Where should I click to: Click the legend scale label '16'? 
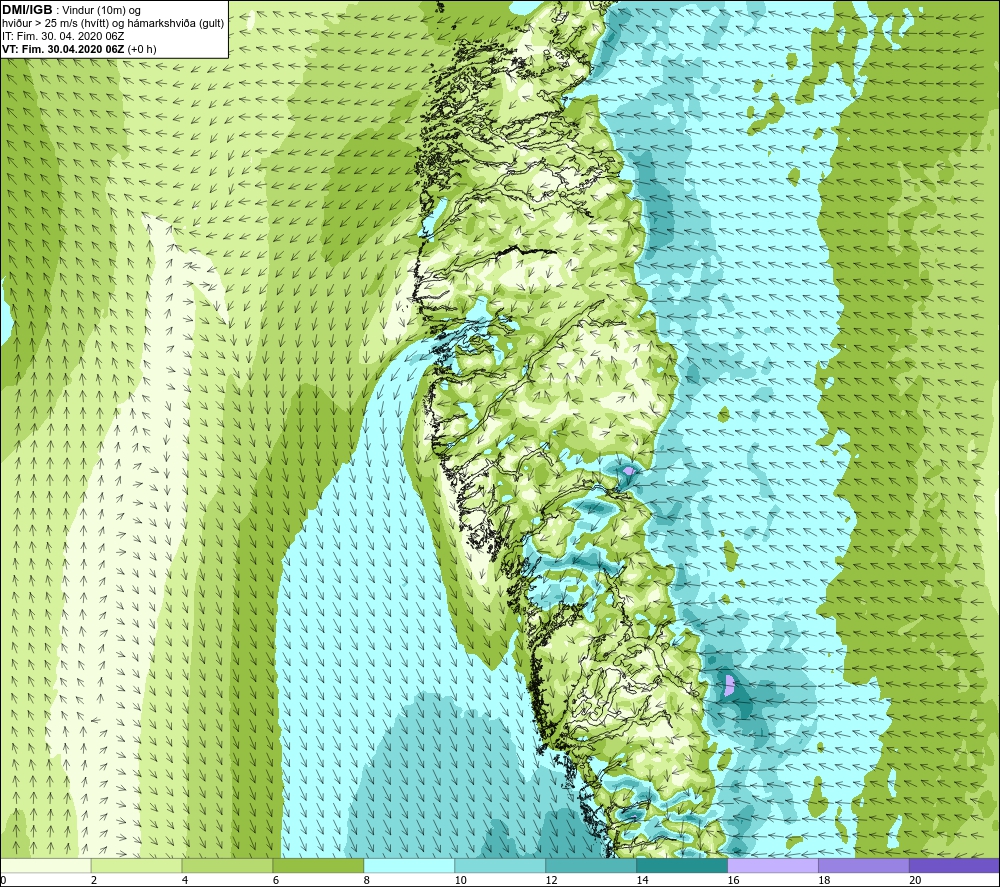click(733, 880)
